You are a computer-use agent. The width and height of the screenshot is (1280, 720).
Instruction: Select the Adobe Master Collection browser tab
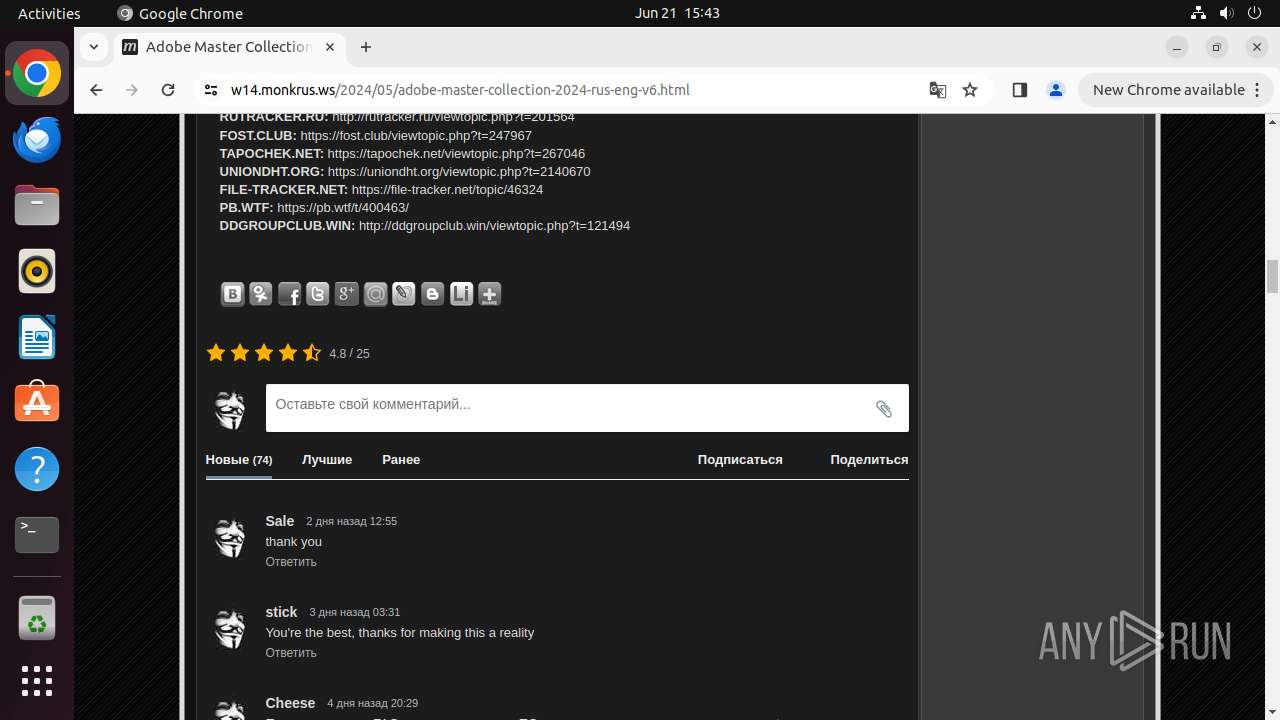click(x=228, y=47)
